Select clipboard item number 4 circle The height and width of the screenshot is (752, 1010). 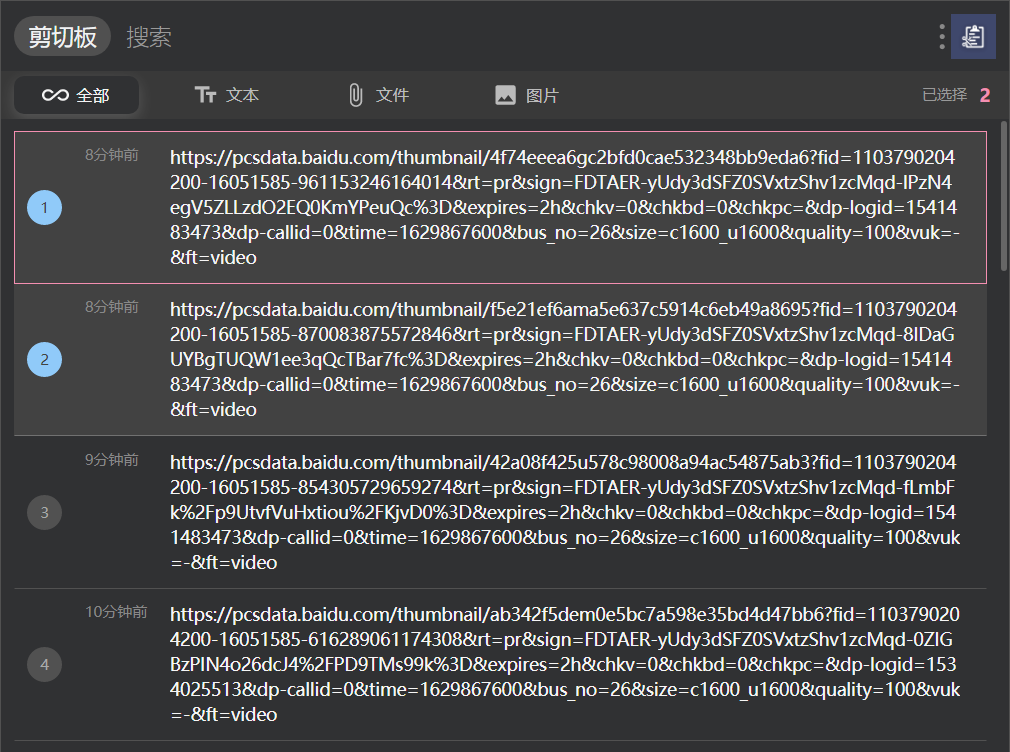[44, 664]
